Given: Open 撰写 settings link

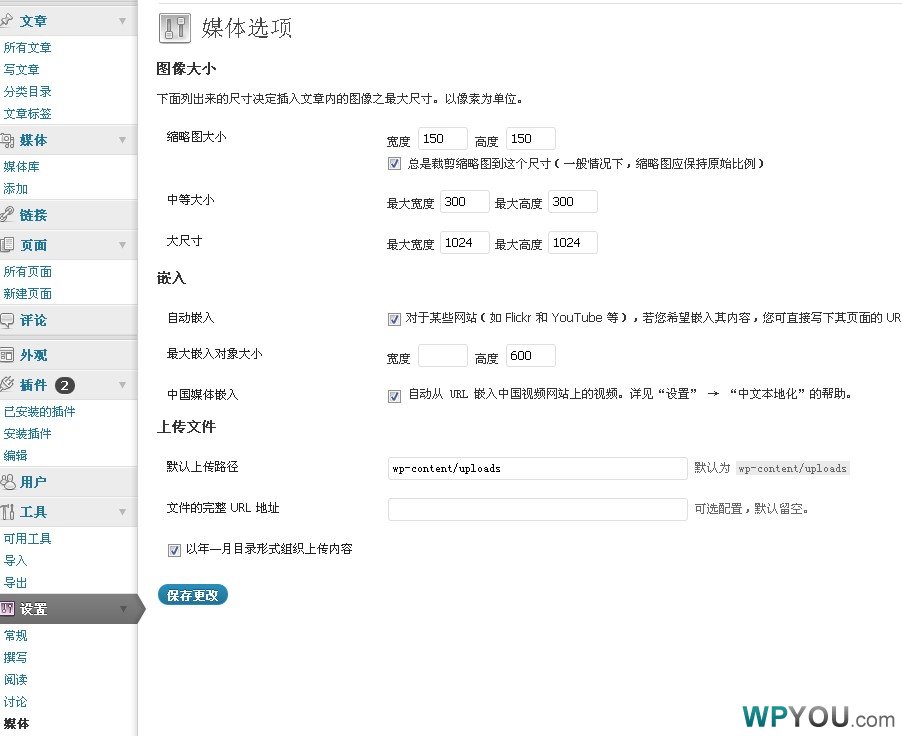Looking at the screenshot, I should tap(16, 657).
